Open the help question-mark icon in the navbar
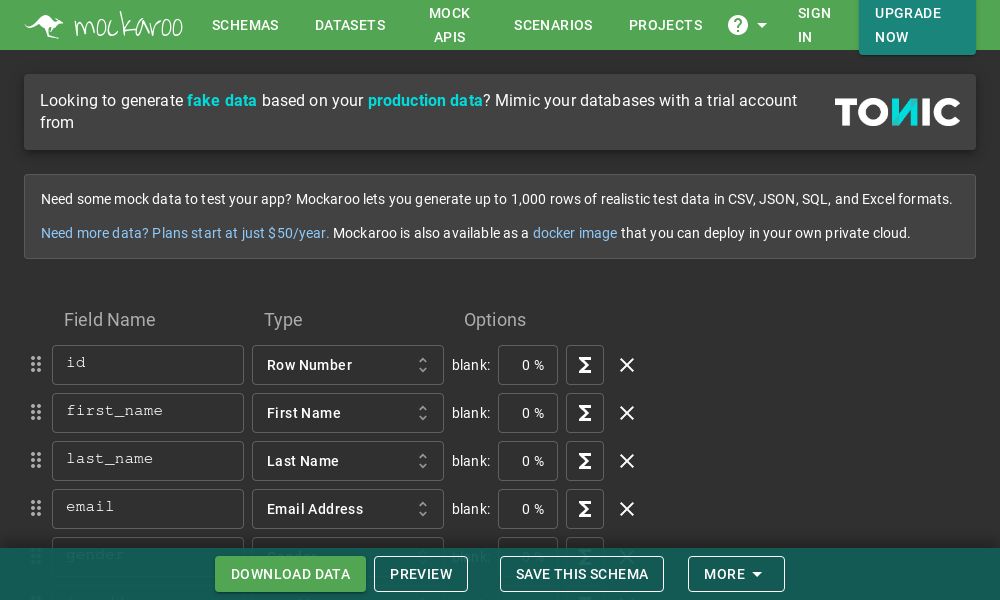 click(737, 25)
